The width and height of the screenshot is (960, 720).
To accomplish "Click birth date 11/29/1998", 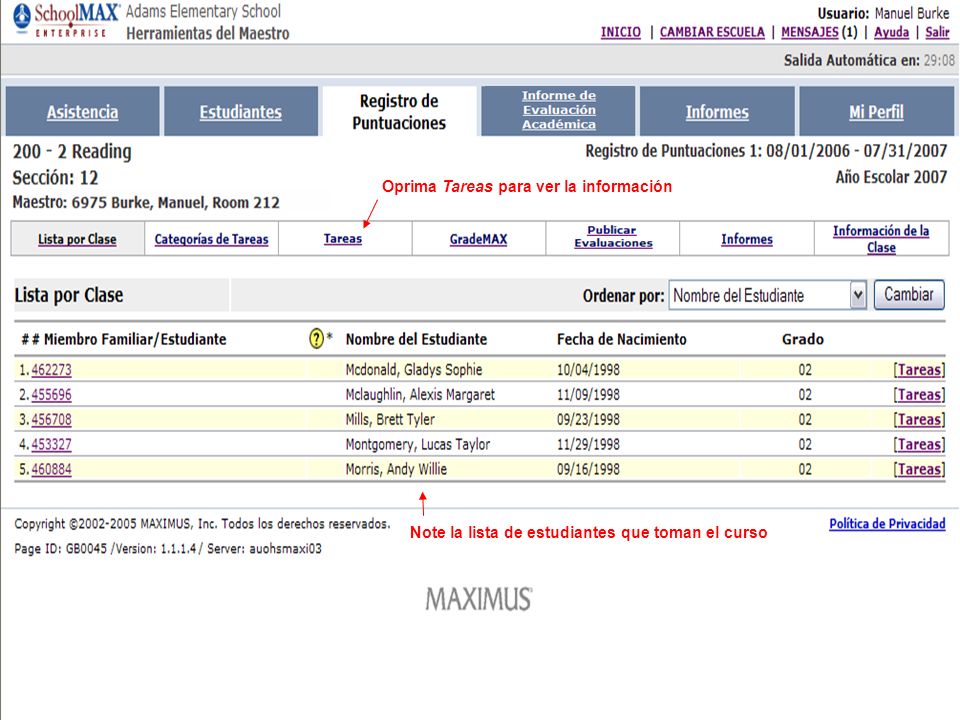I will point(588,444).
